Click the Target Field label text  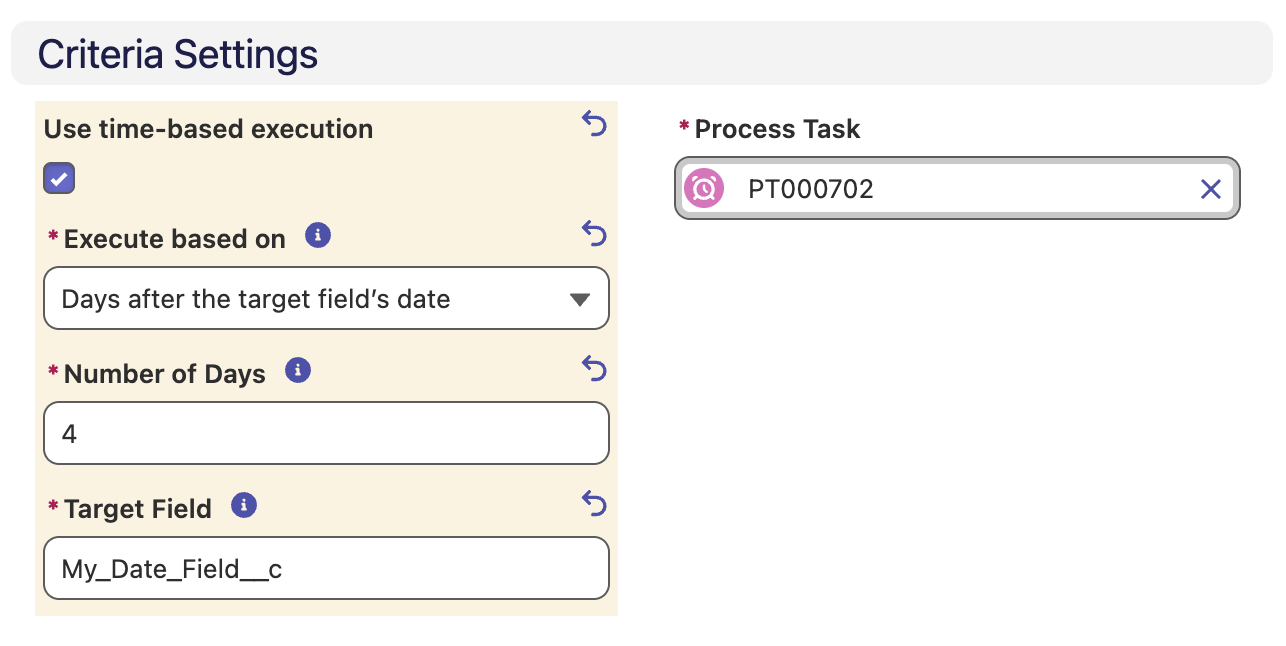[138, 509]
